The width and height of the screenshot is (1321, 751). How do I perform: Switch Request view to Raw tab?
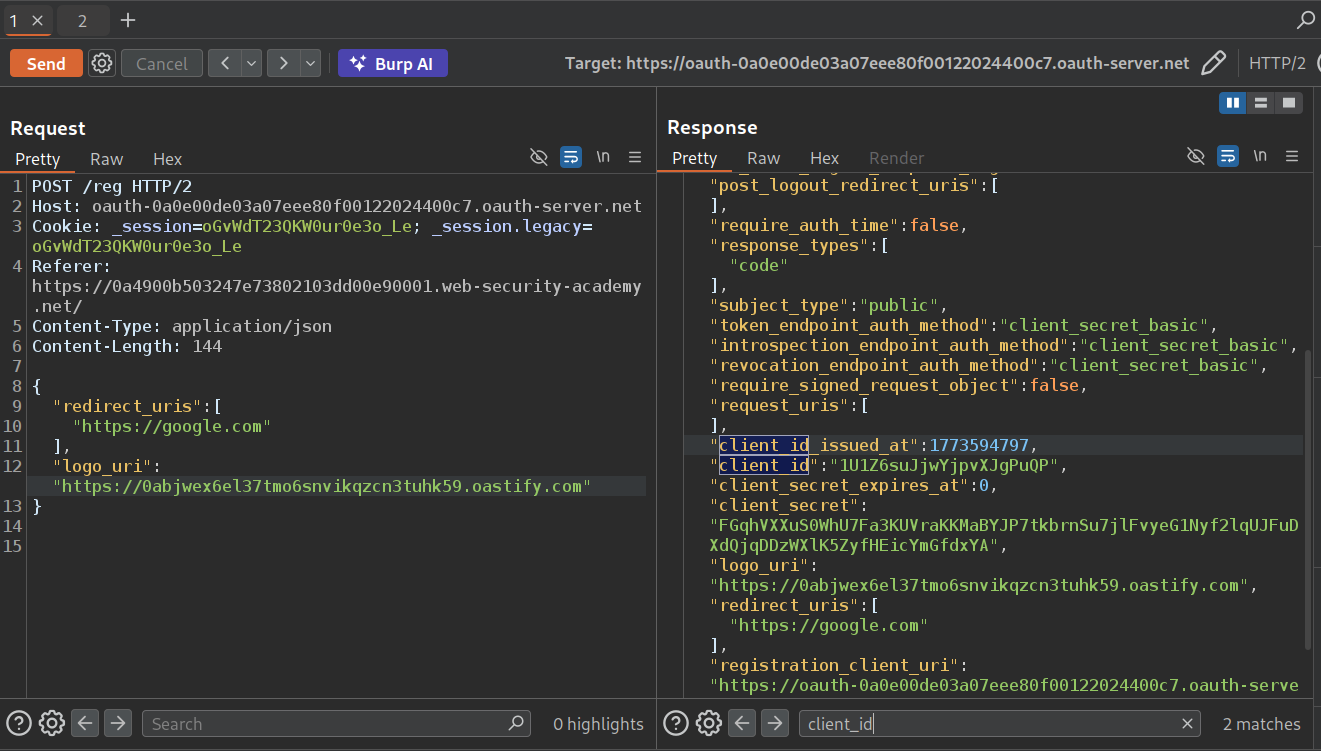[106, 159]
